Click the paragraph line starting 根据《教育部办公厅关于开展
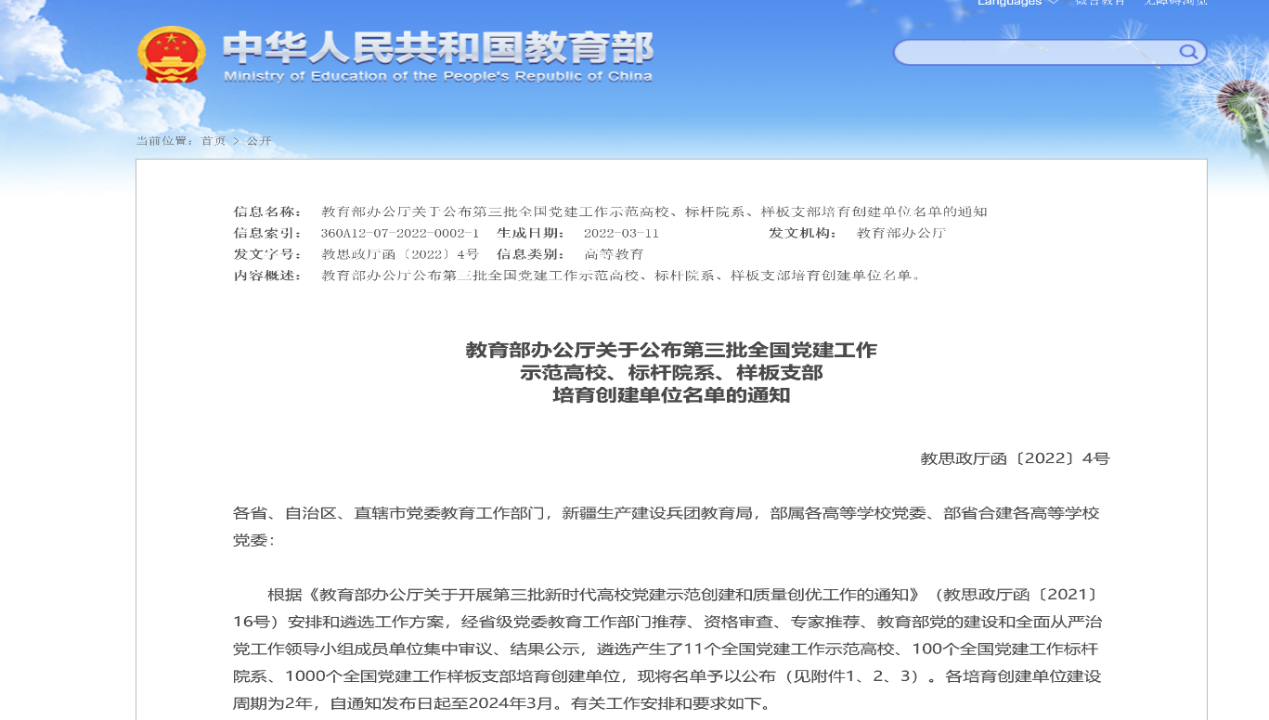The height and width of the screenshot is (720, 1269). (x=684, y=595)
